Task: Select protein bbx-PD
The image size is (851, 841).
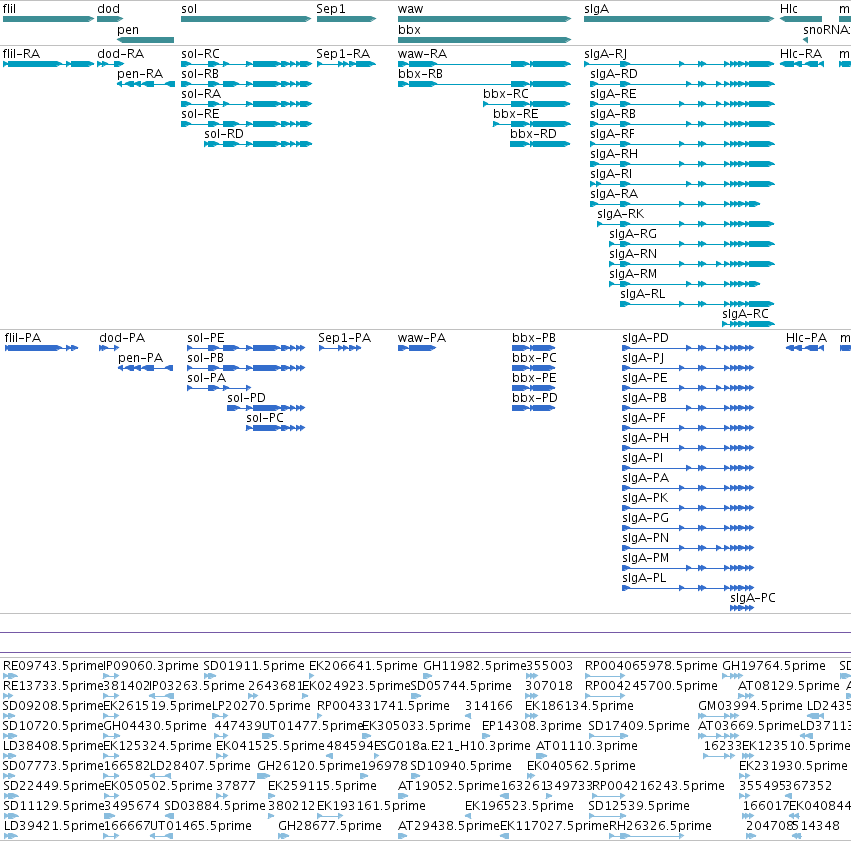Action: coord(534,408)
